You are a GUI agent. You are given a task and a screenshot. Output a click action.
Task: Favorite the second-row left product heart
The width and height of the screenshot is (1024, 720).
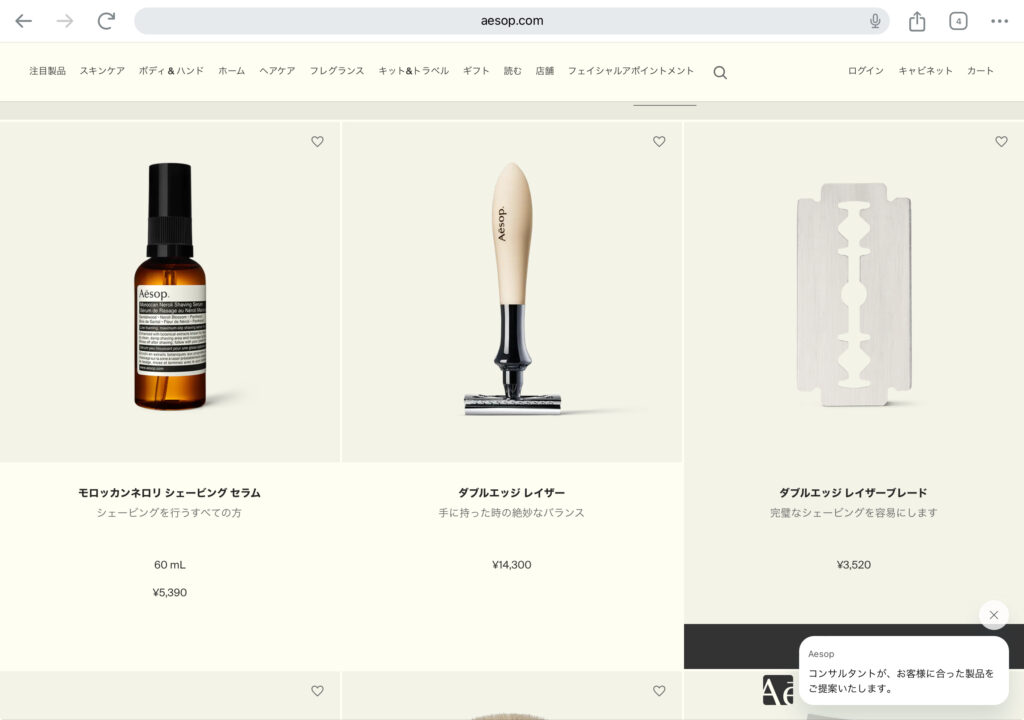click(317, 691)
